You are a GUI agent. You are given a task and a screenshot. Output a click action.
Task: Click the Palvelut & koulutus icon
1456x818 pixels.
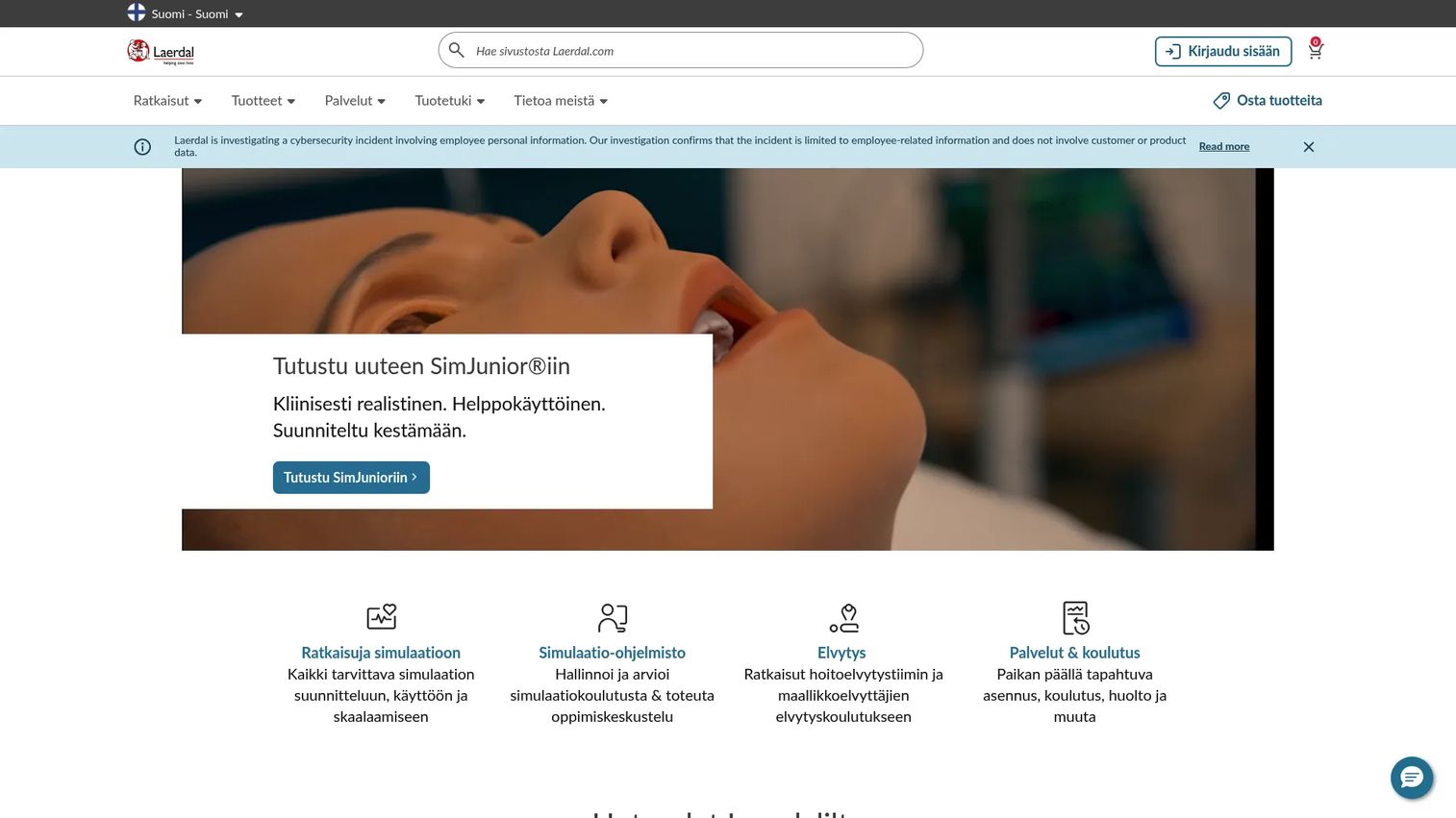[1075, 618]
